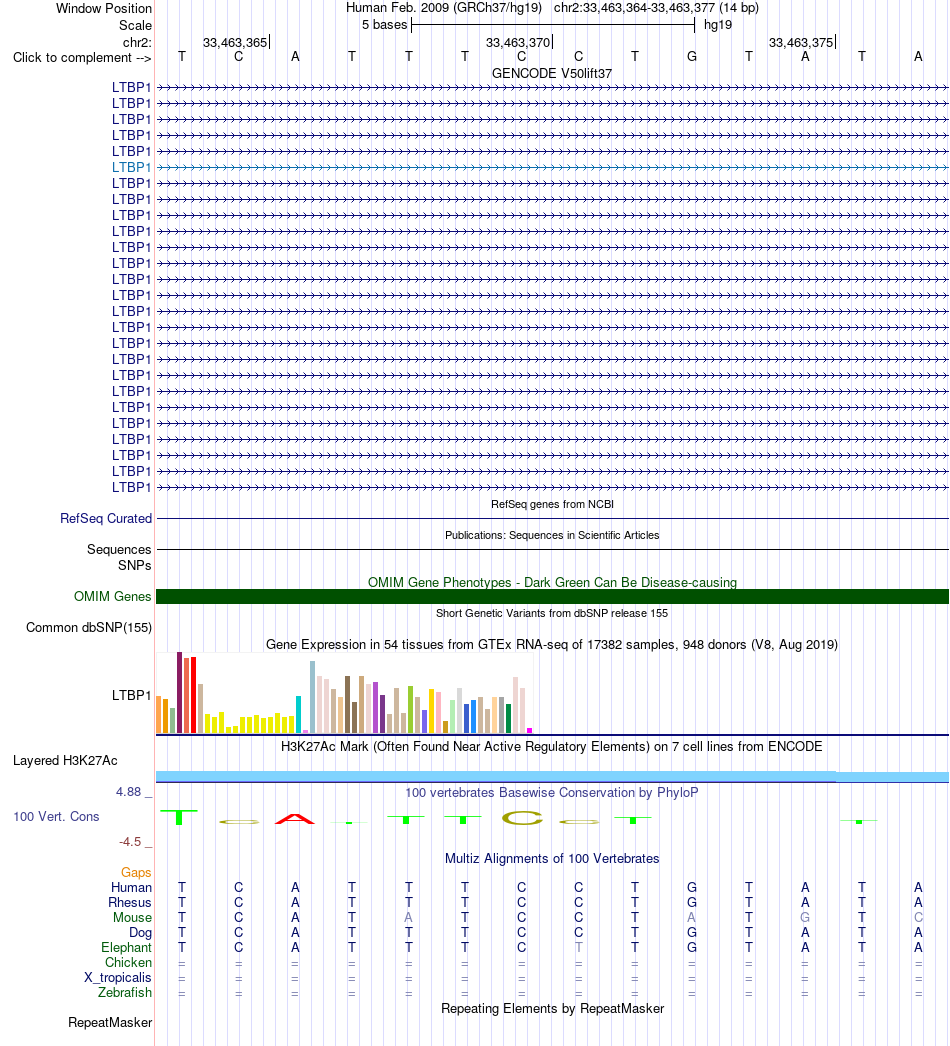The width and height of the screenshot is (950, 1046).
Task: Click the Chicken species label
Action: click(x=128, y=963)
